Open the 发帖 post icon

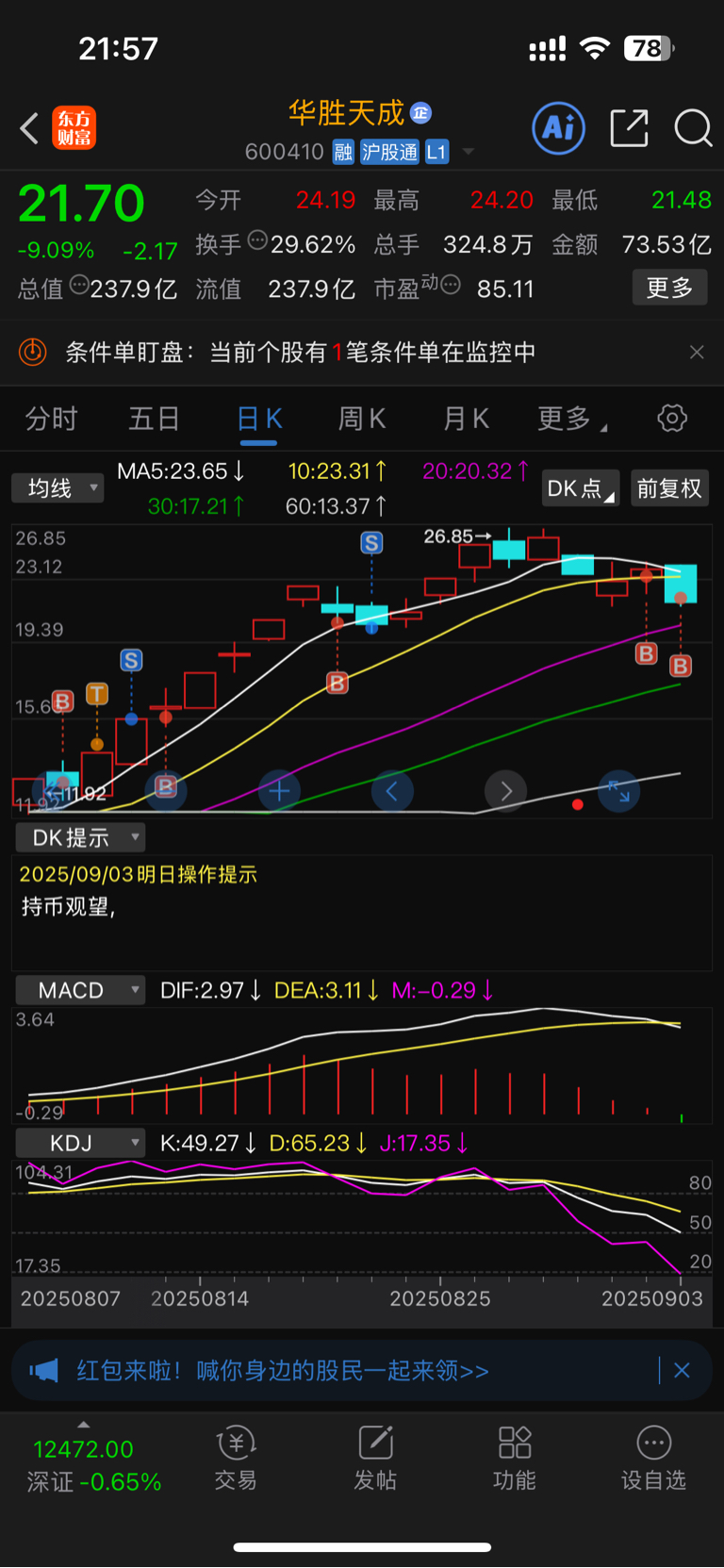[x=375, y=1458]
